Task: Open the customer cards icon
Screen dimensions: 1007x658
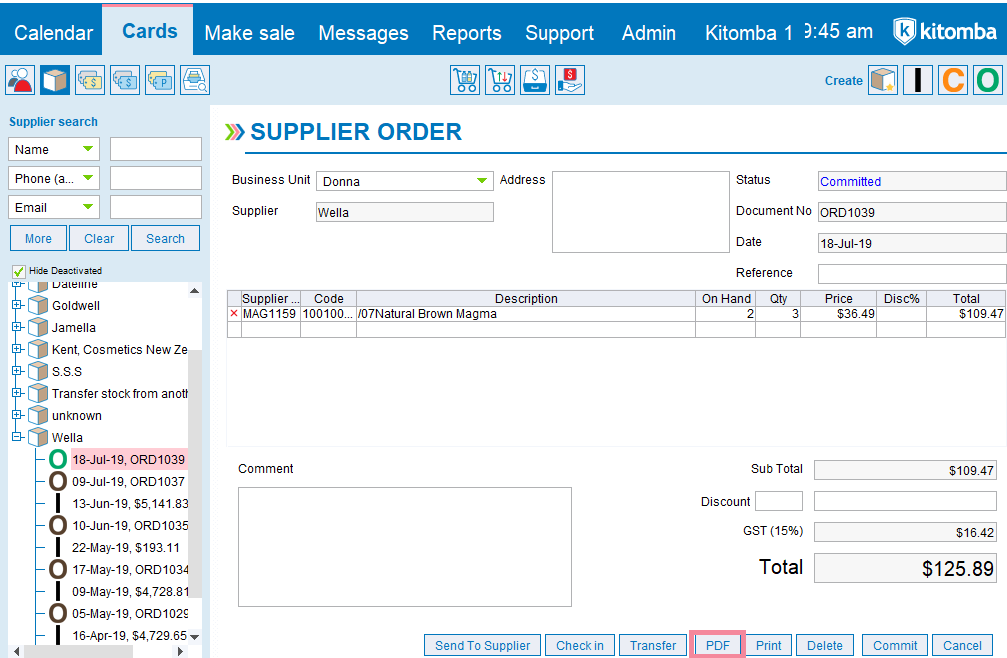Action: click(x=20, y=80)
